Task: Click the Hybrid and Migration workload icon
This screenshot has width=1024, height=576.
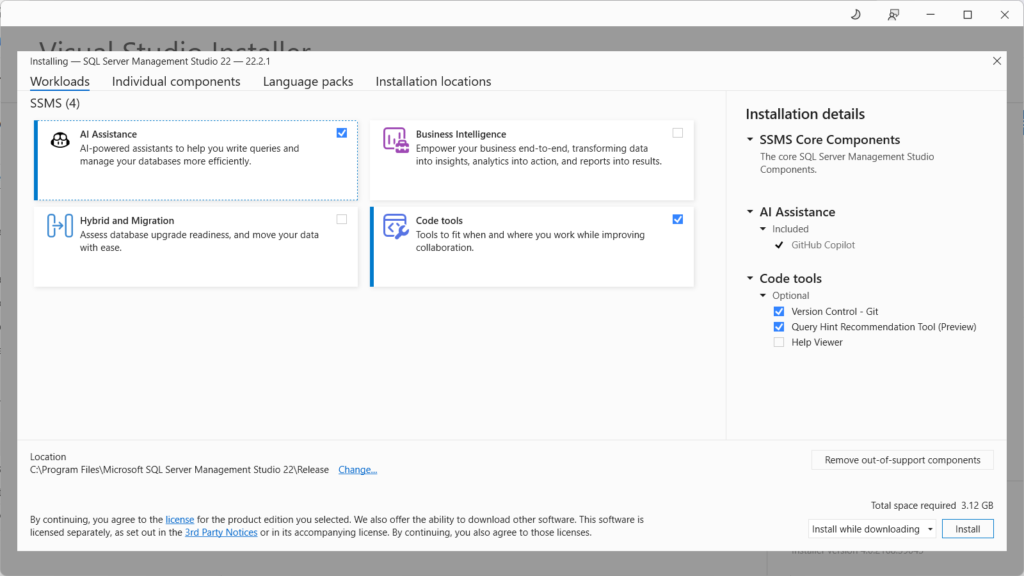Action: tap(61, 227)
